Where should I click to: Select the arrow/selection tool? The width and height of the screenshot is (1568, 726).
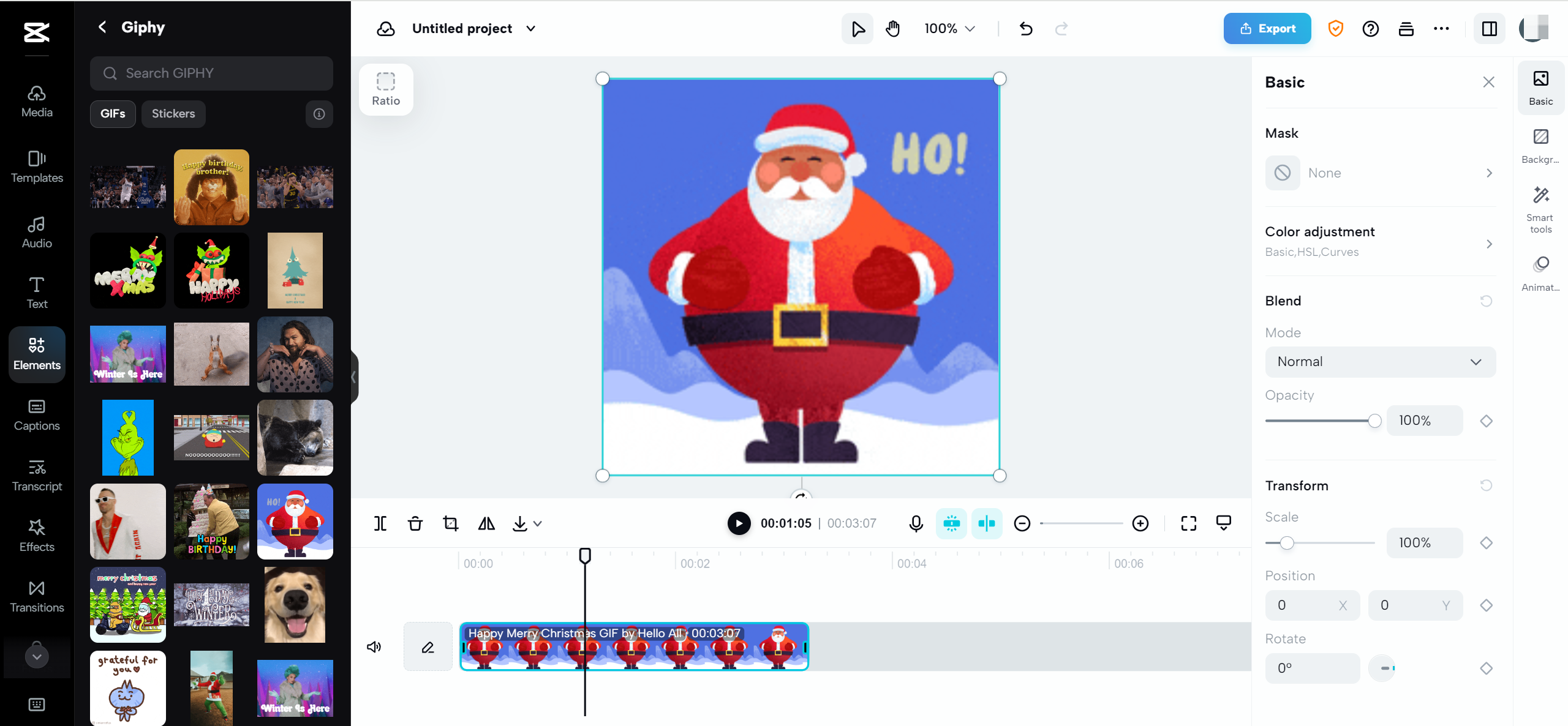[857, 28]
